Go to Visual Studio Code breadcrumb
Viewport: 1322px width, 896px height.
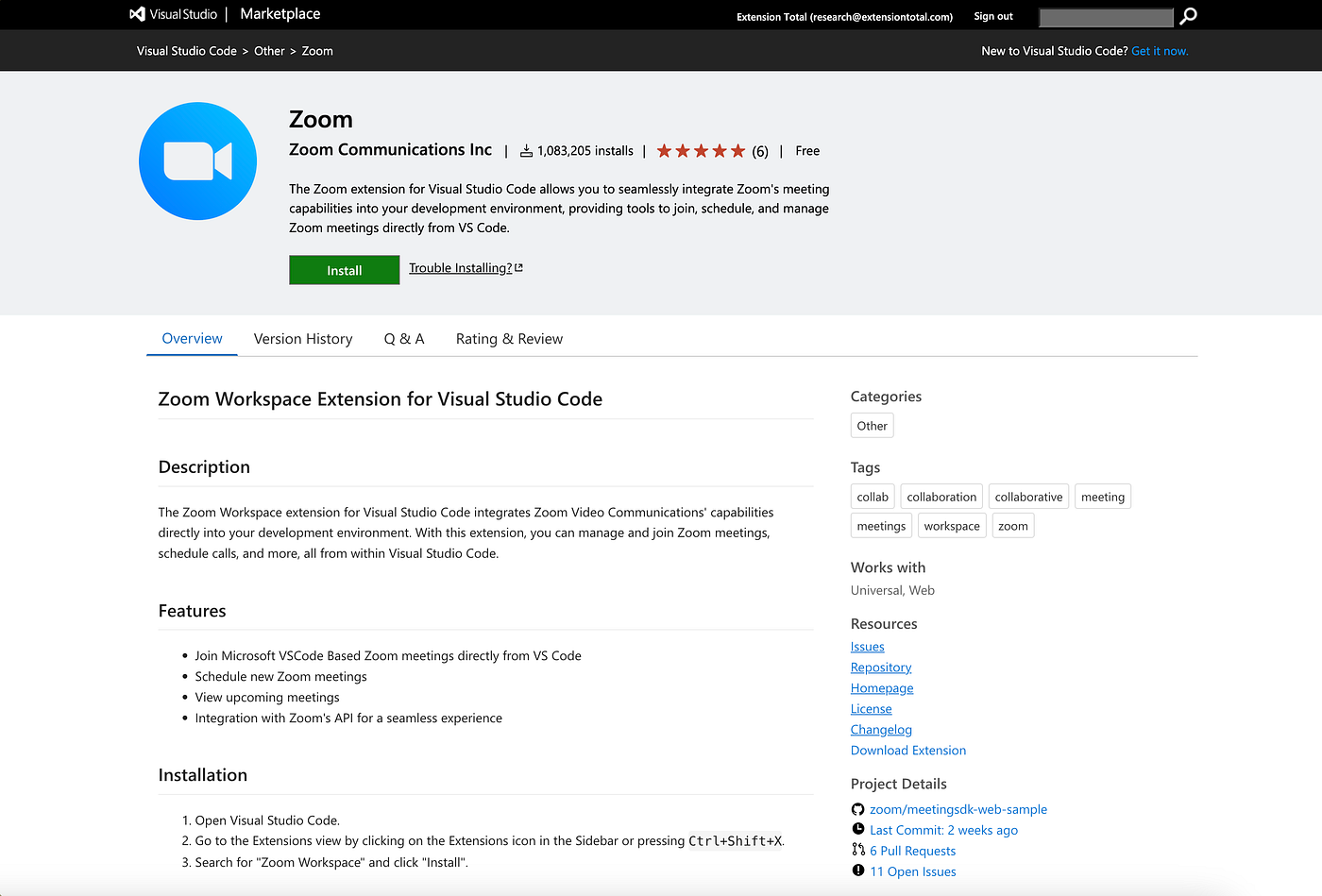(187, 51)
